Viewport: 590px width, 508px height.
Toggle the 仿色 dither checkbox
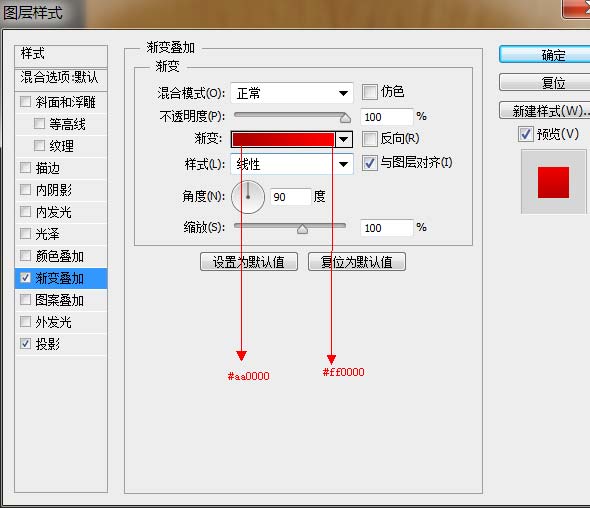click(370, 92)
